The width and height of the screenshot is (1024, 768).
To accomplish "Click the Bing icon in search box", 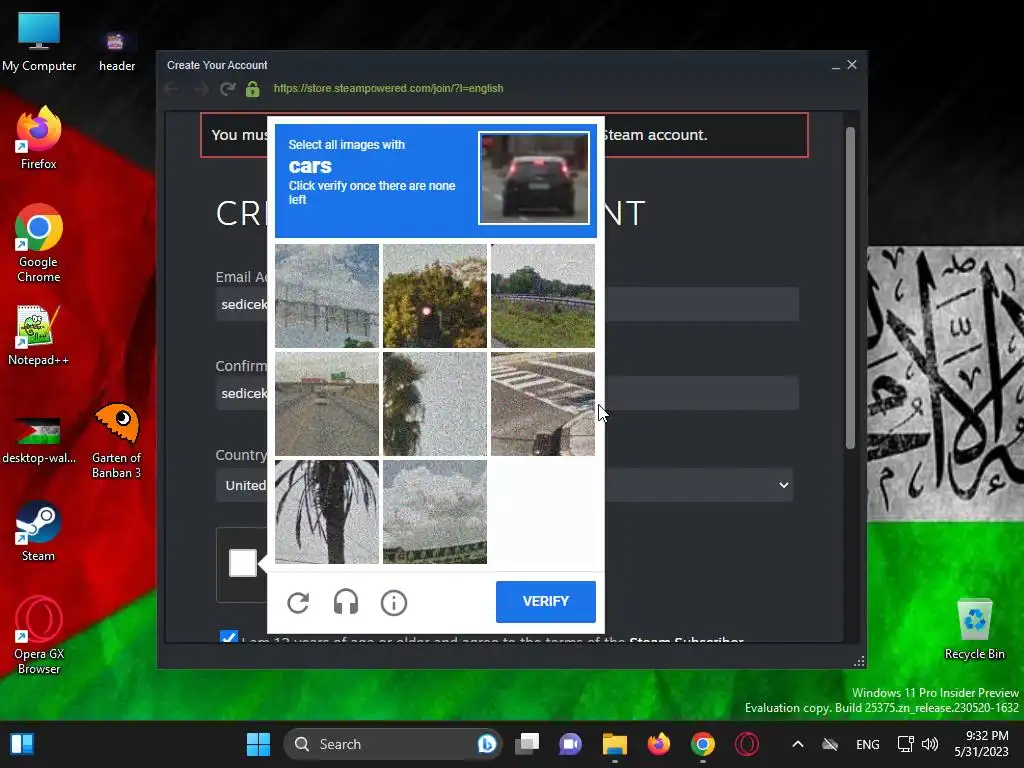I will [487, 744].
